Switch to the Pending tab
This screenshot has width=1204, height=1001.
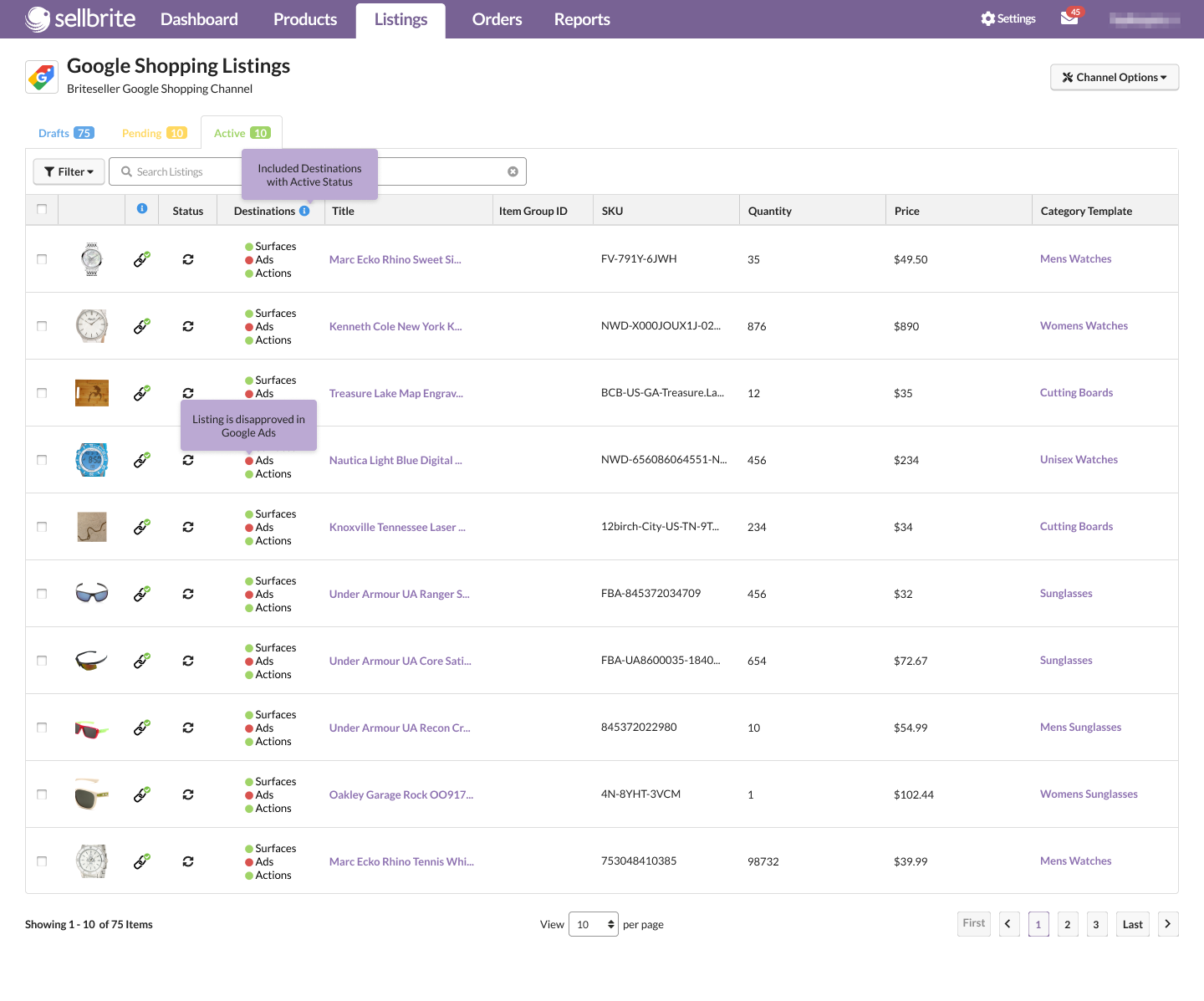[x=155, y=133]
